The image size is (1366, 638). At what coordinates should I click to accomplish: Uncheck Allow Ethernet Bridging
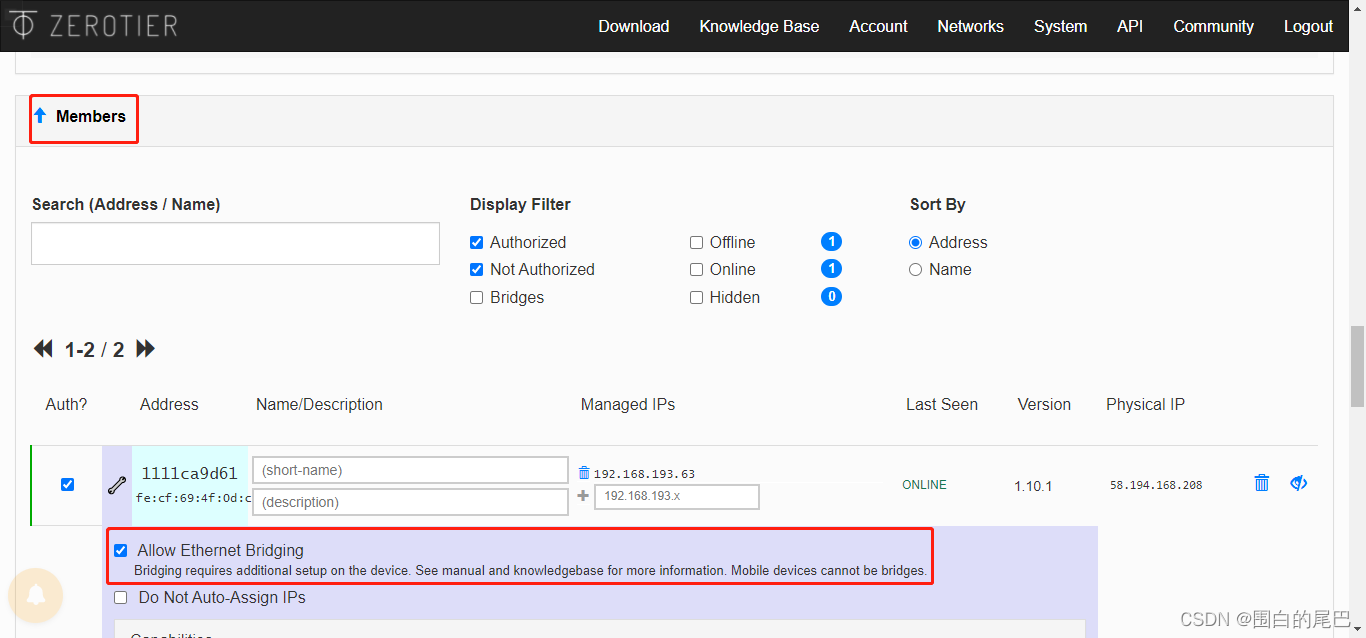coord(121,550)
